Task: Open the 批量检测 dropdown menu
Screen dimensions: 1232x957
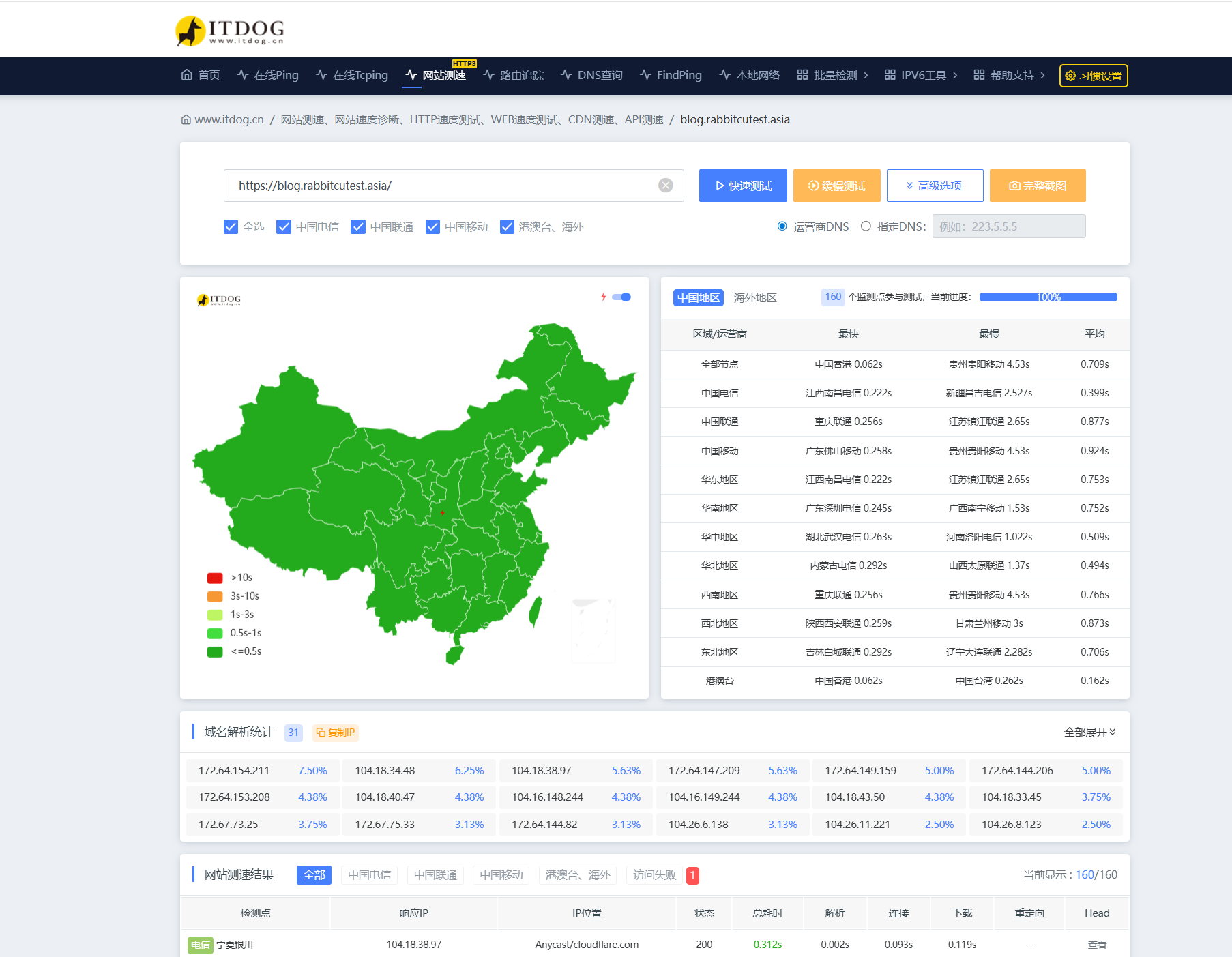Action: click(x=833, y=75)
